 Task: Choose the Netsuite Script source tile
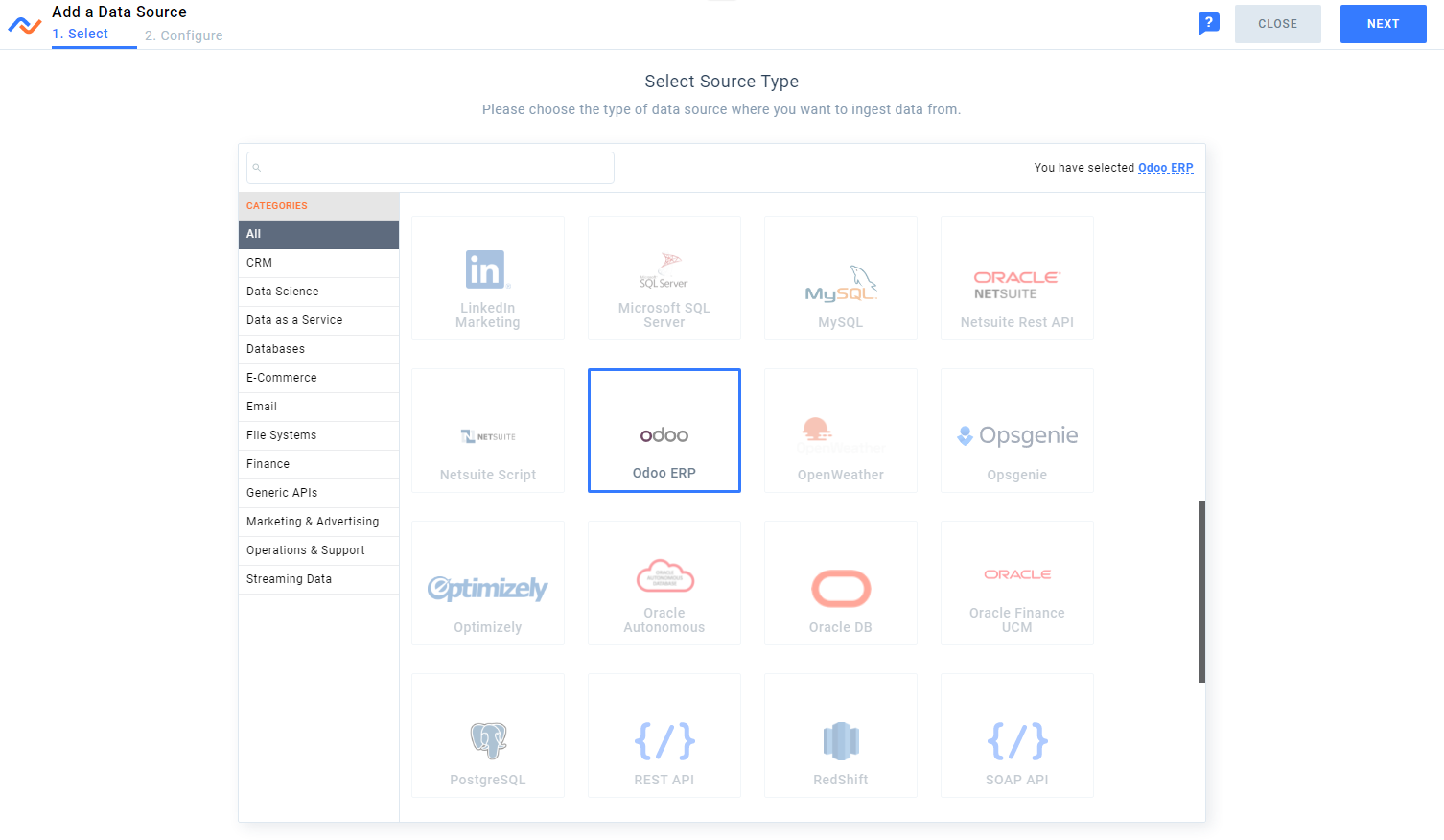click(x=488, y=431)
